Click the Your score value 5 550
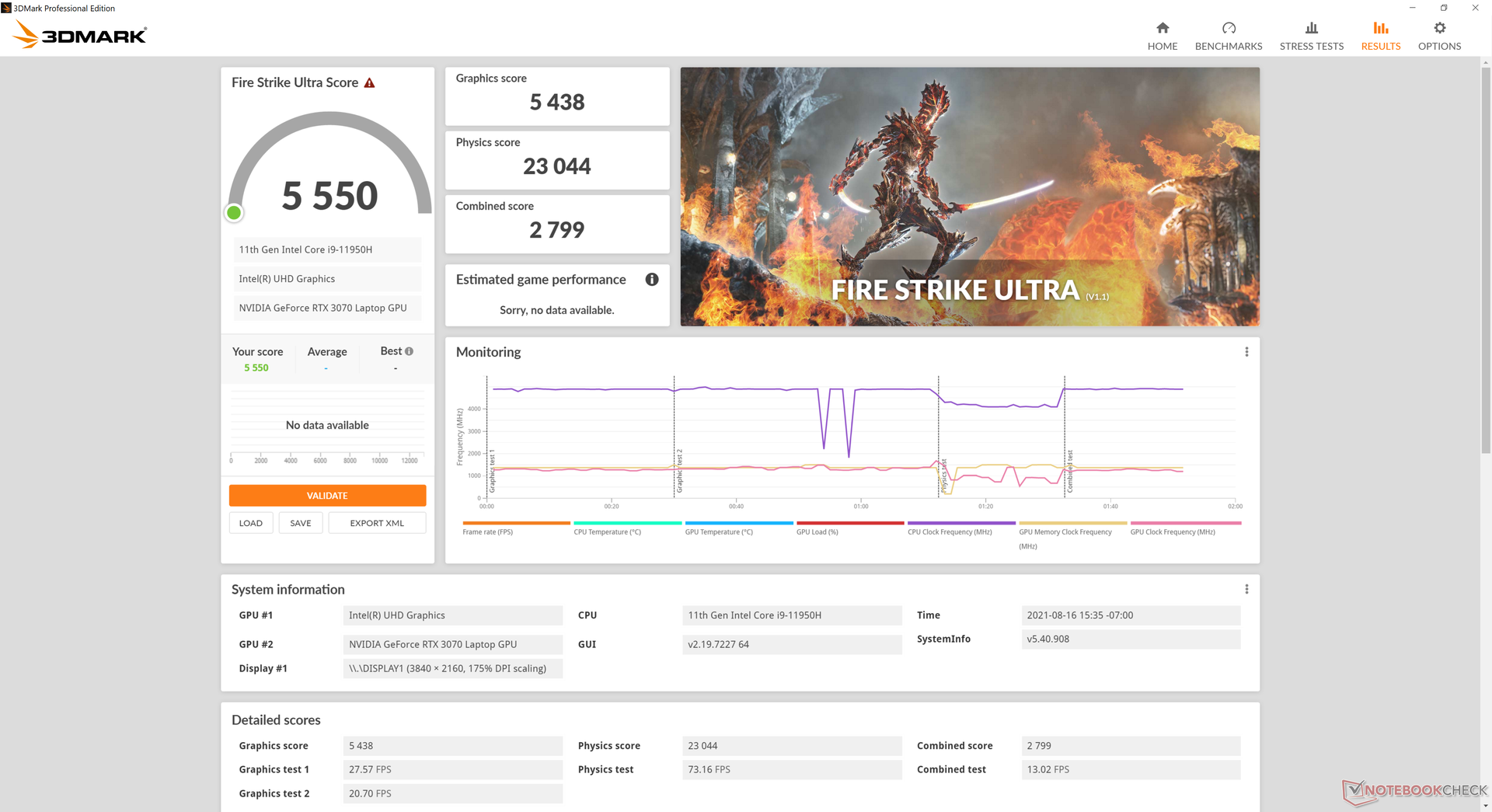Image resolution: width=1492 pixels, height=812 pixels. [x=256, y=368]
